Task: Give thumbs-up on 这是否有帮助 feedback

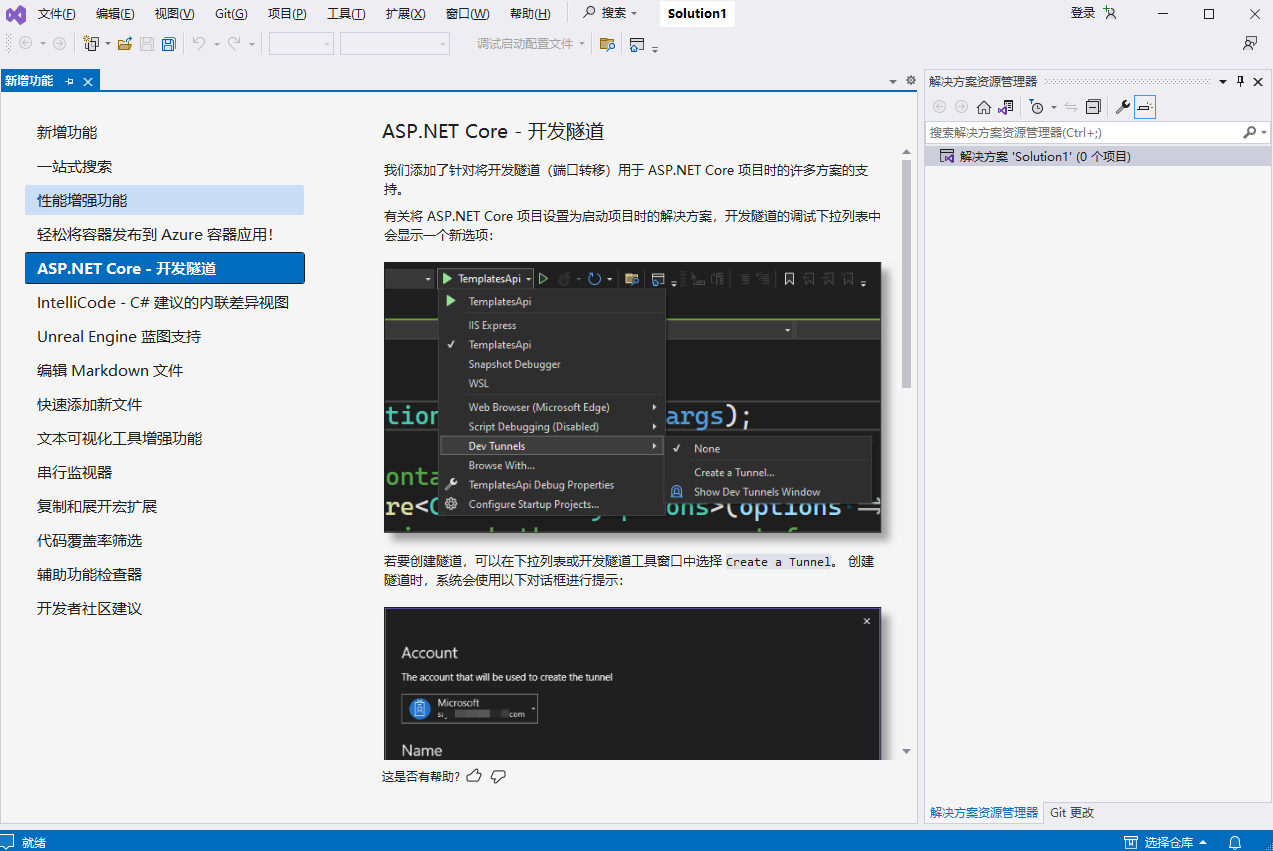Action: 474,775
